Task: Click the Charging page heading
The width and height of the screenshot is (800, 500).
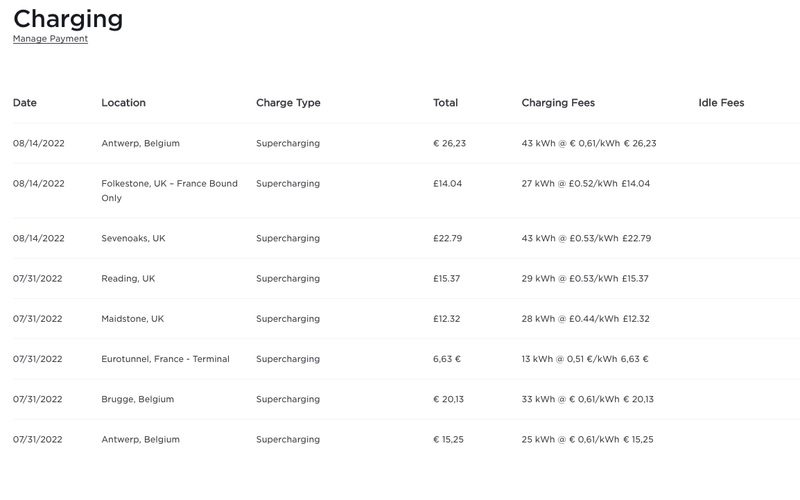Action: (68, 18)
